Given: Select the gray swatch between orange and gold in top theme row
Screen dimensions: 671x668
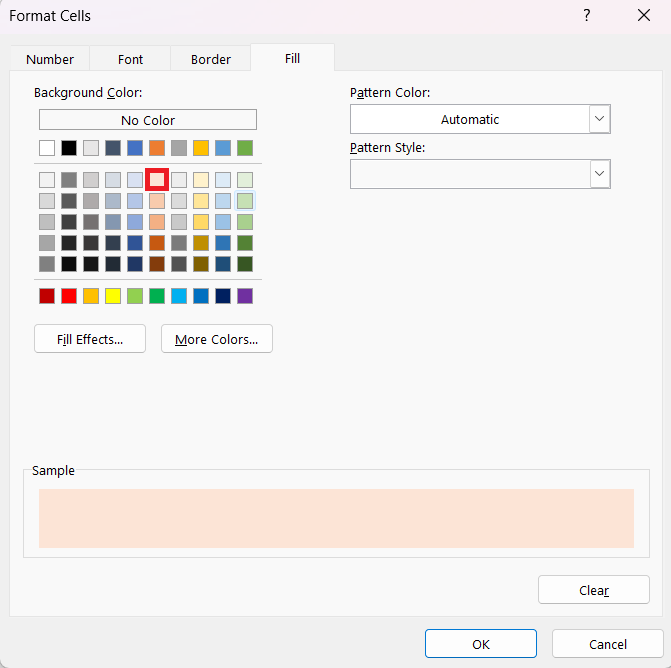Looking at the screenshot, I should point(179,148).
